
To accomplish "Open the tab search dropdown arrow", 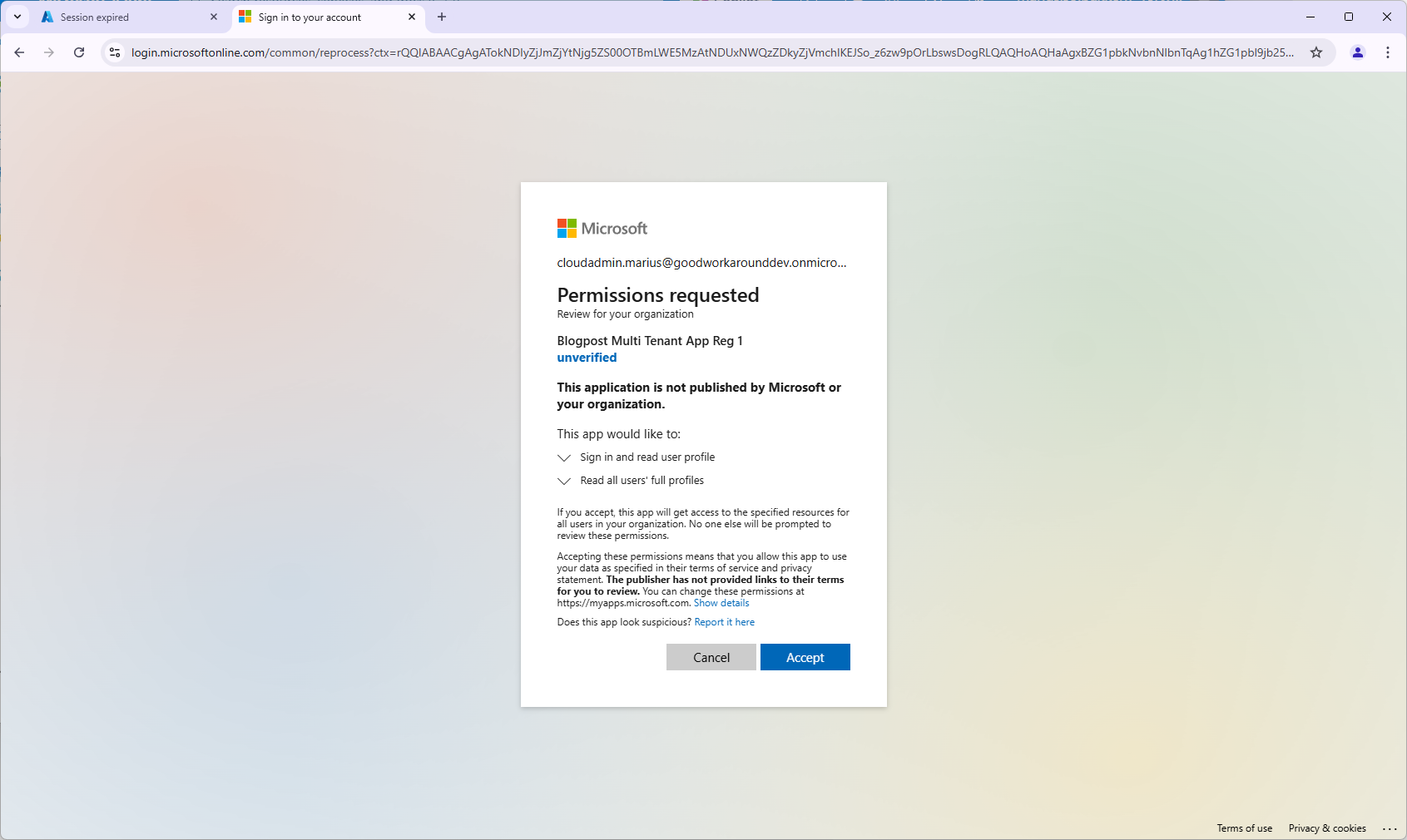I will [x=17, y=17].
